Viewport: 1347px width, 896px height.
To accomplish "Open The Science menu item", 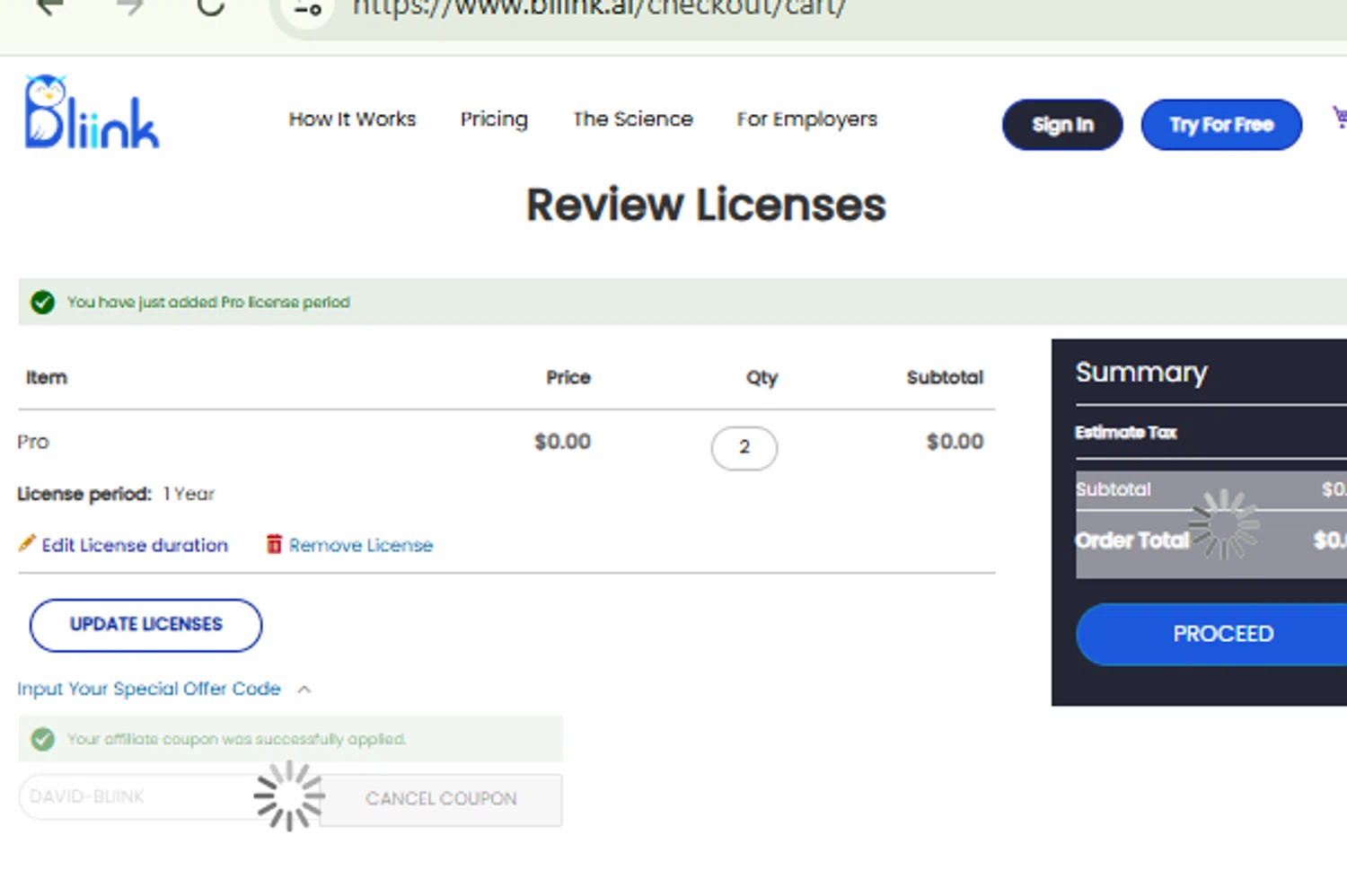I will (633, 119).
